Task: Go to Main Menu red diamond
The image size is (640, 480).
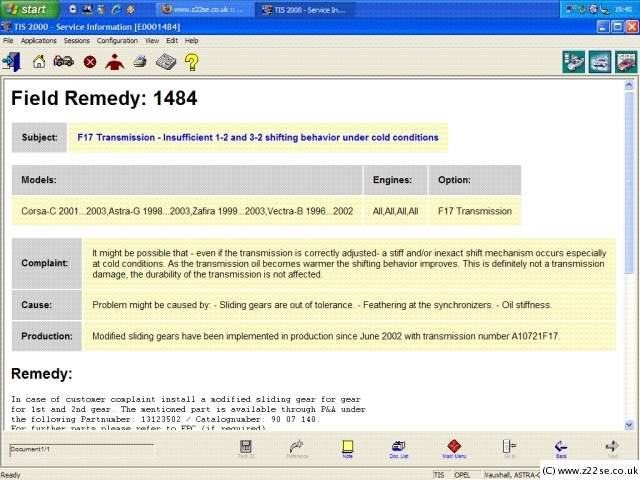Action: click(x=454, y=449)
